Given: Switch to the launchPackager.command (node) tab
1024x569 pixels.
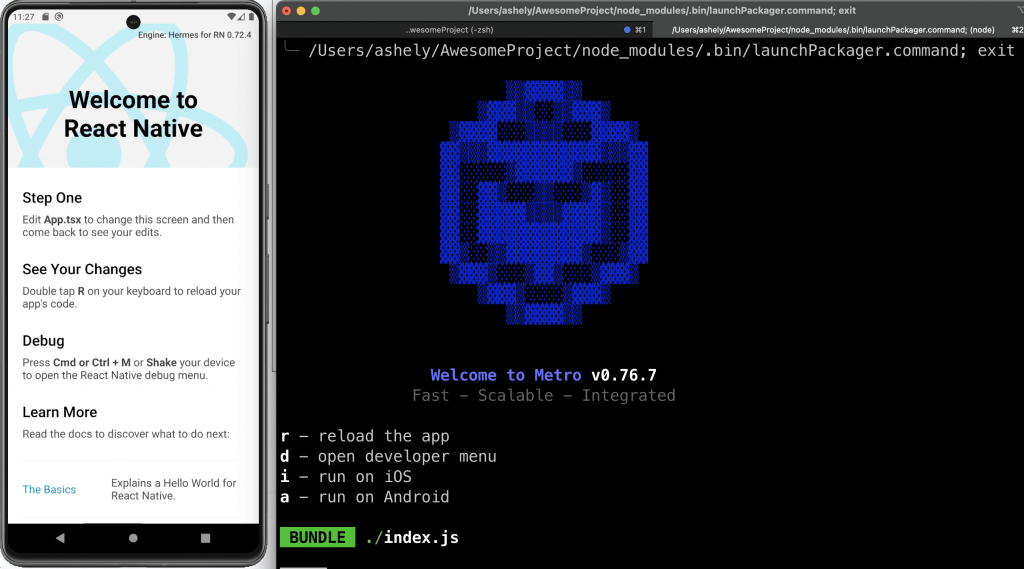Looking at the screenshot, I should tap(833, 30).
